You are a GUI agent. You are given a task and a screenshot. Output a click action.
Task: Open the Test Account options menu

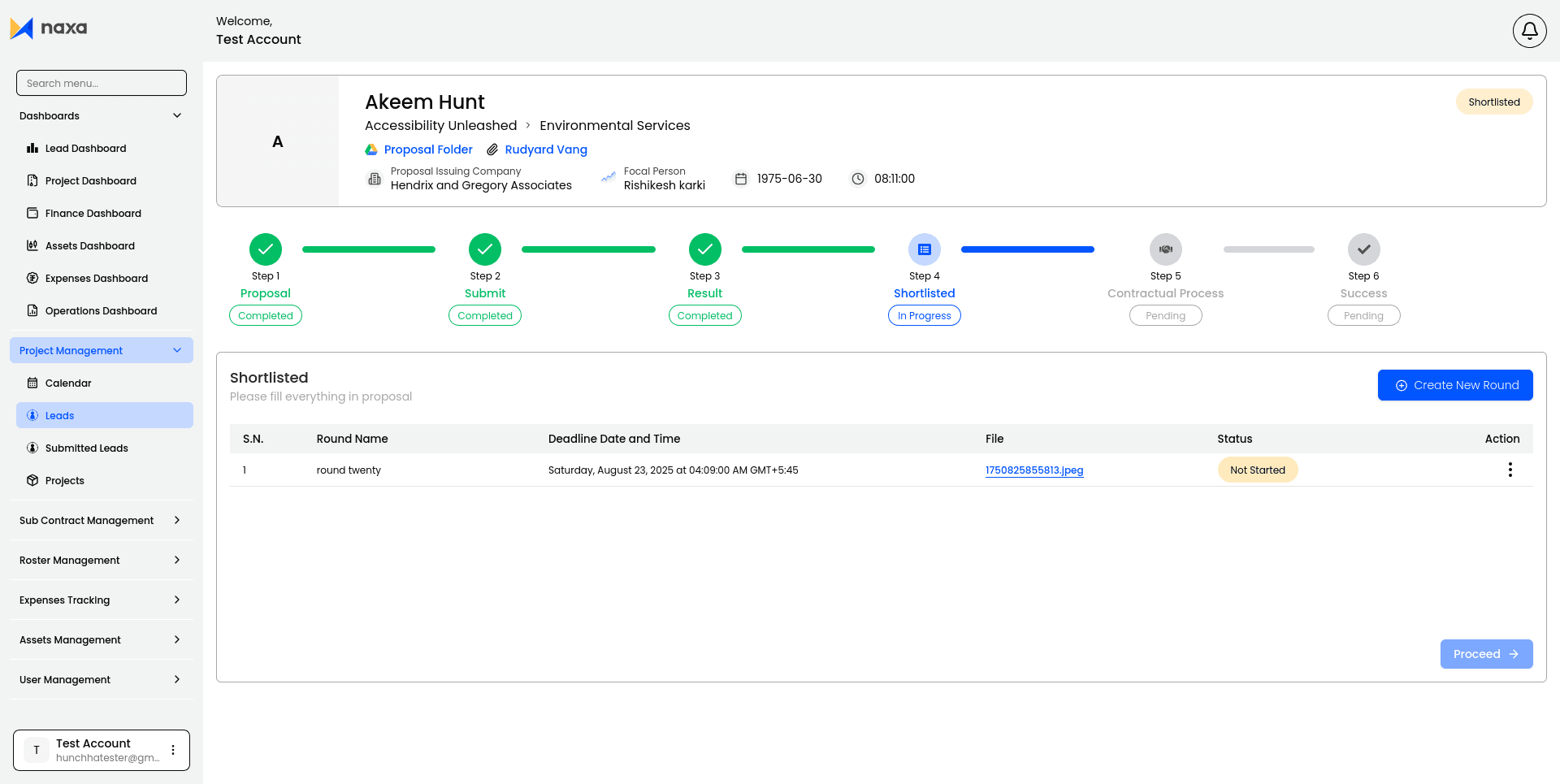point(172,750)
